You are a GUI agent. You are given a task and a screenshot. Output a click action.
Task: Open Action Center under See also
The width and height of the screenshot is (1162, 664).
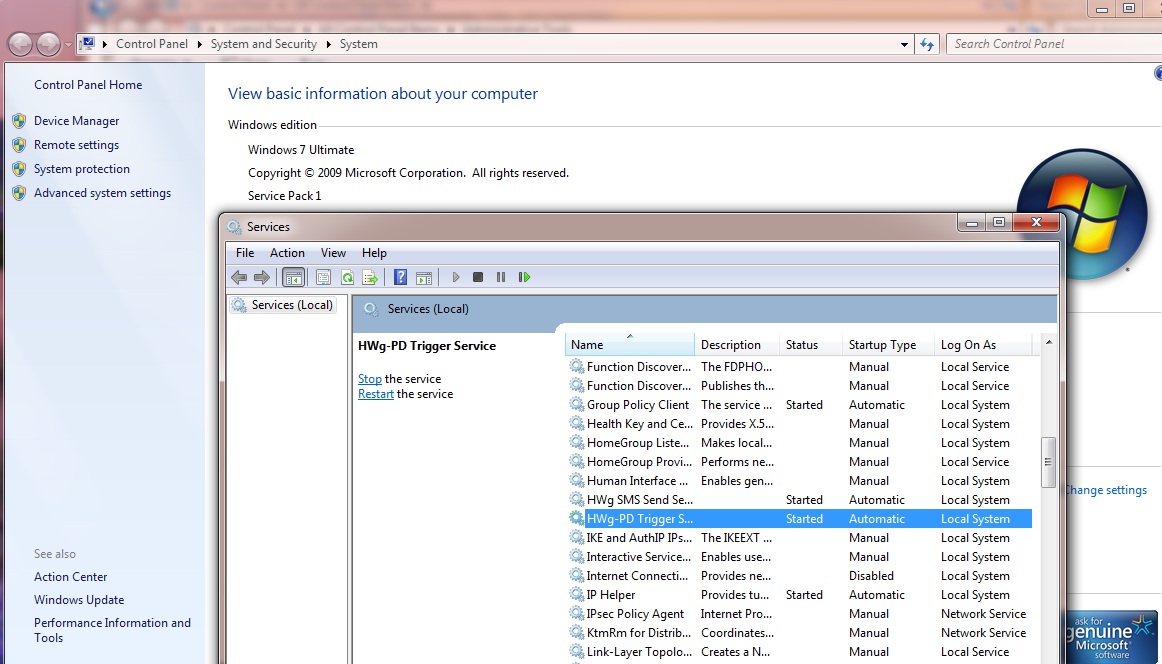click(x=70, y=577)
